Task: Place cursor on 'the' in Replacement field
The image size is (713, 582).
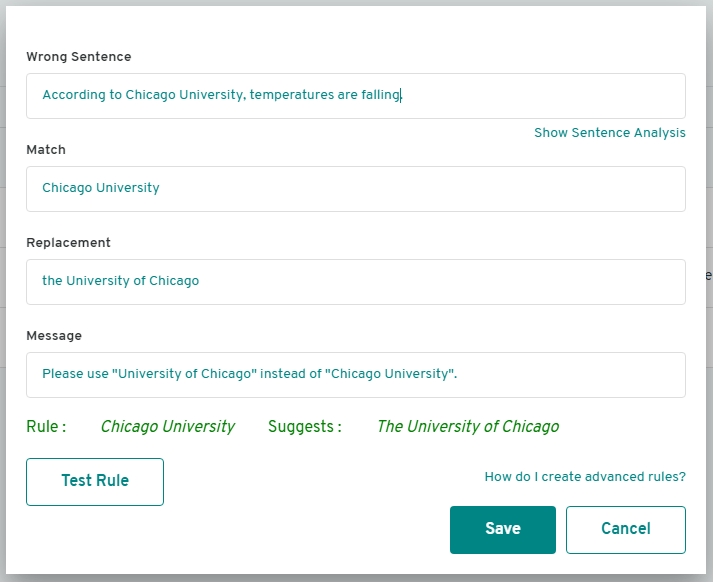Action: [x=52, y=281]
